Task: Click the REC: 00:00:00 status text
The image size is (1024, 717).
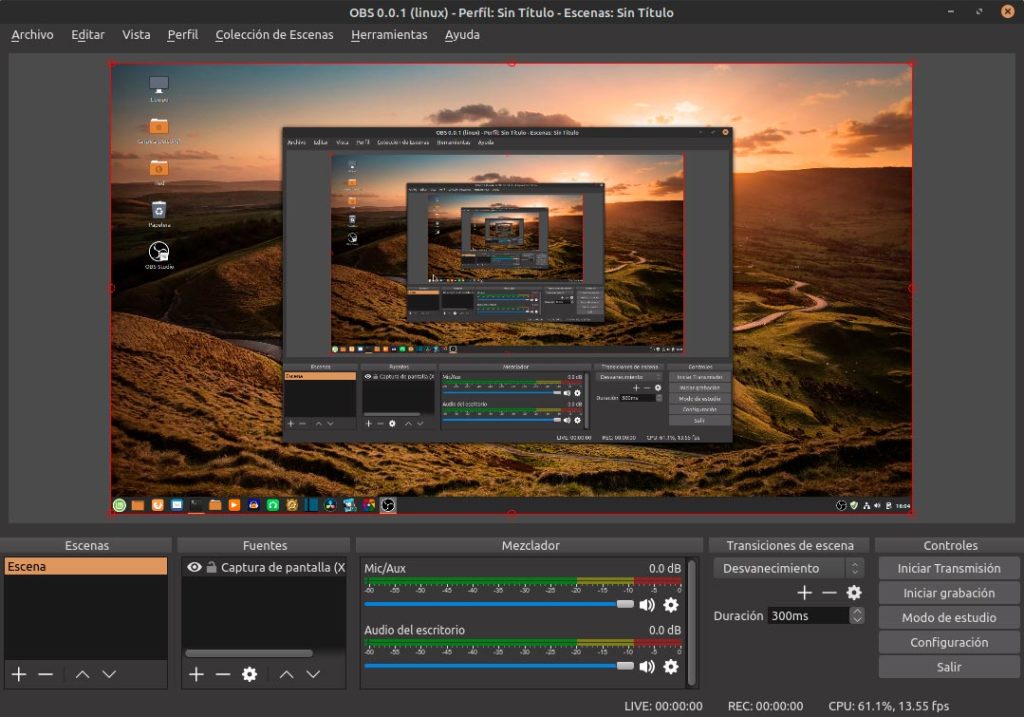Action: pos(765,706)
